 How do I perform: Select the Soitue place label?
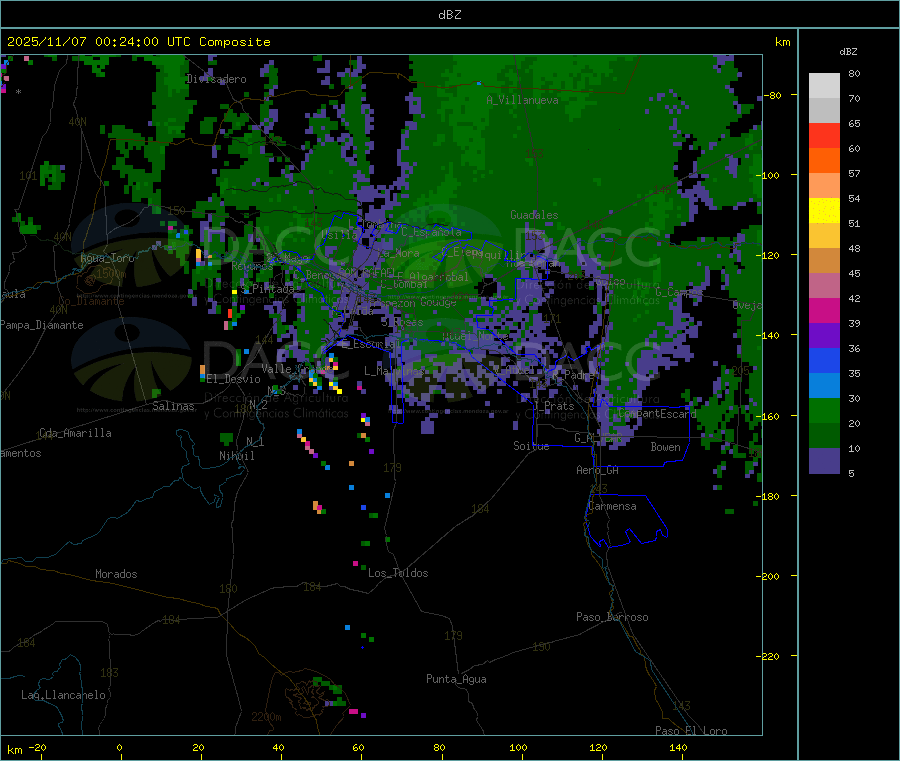(531, 446)
